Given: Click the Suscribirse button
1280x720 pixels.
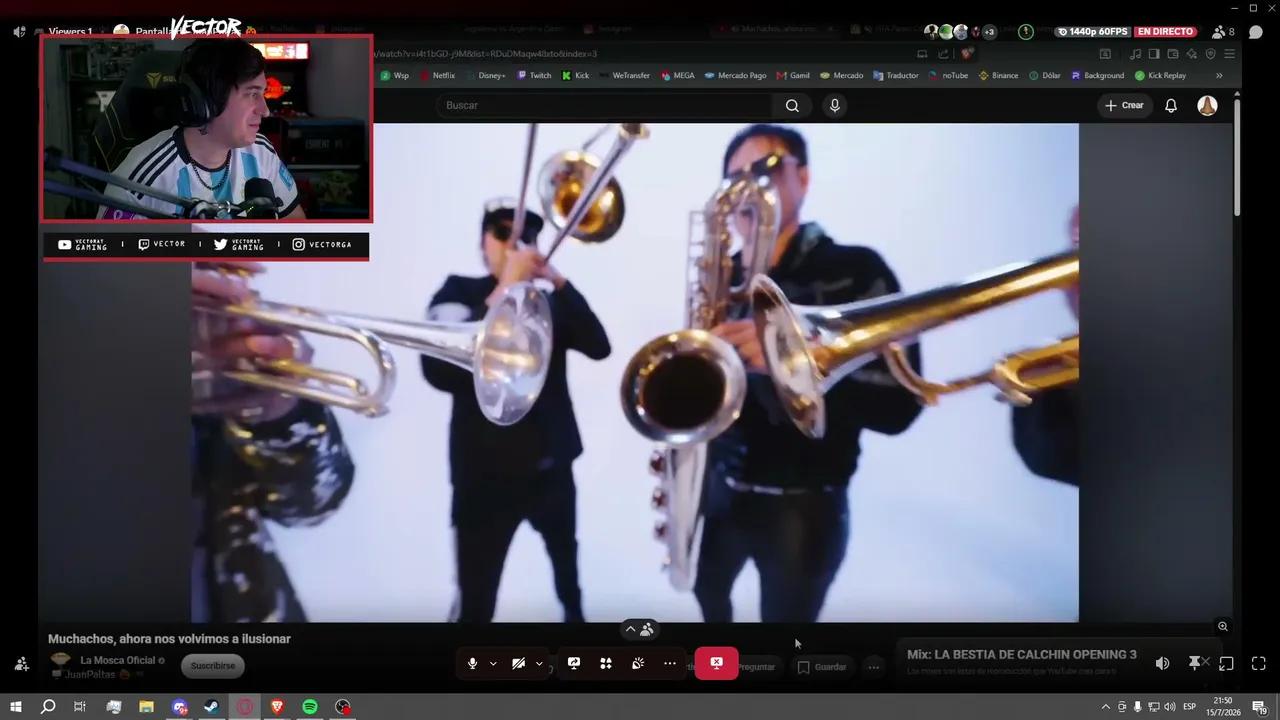Looking at the screenshot, I should point(213,666).
